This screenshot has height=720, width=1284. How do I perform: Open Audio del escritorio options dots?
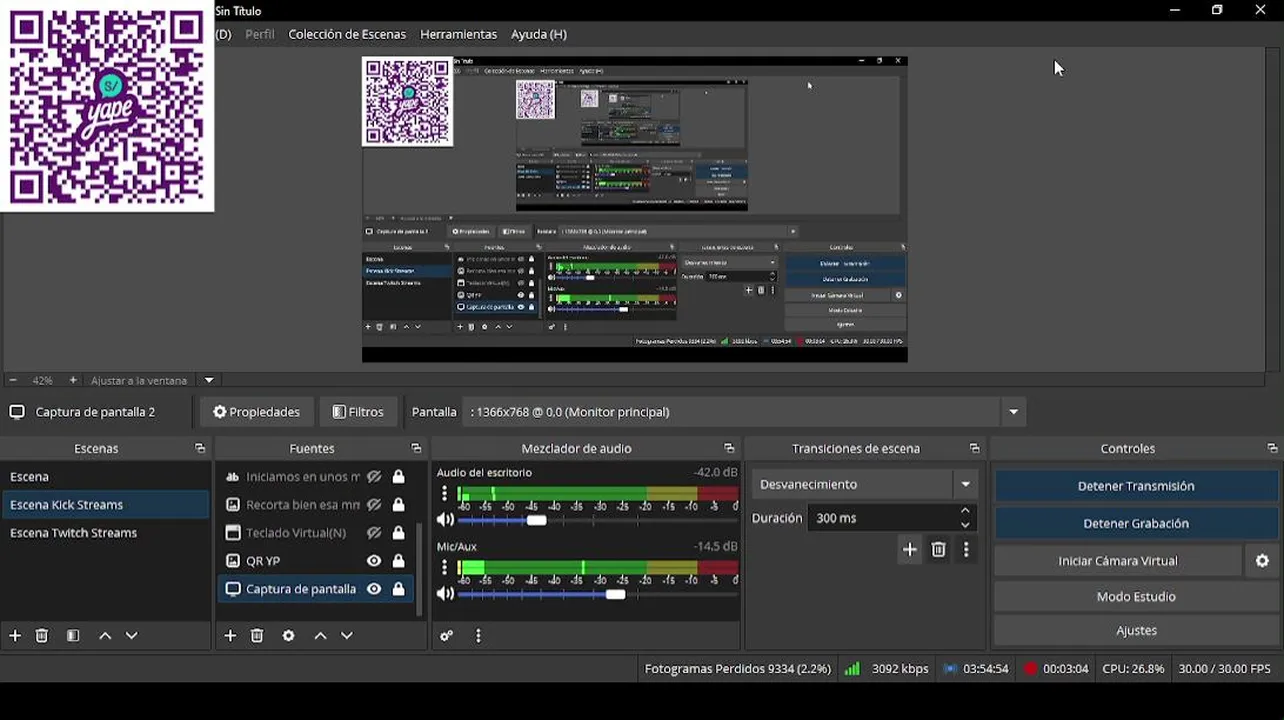(x=445, y=494)
